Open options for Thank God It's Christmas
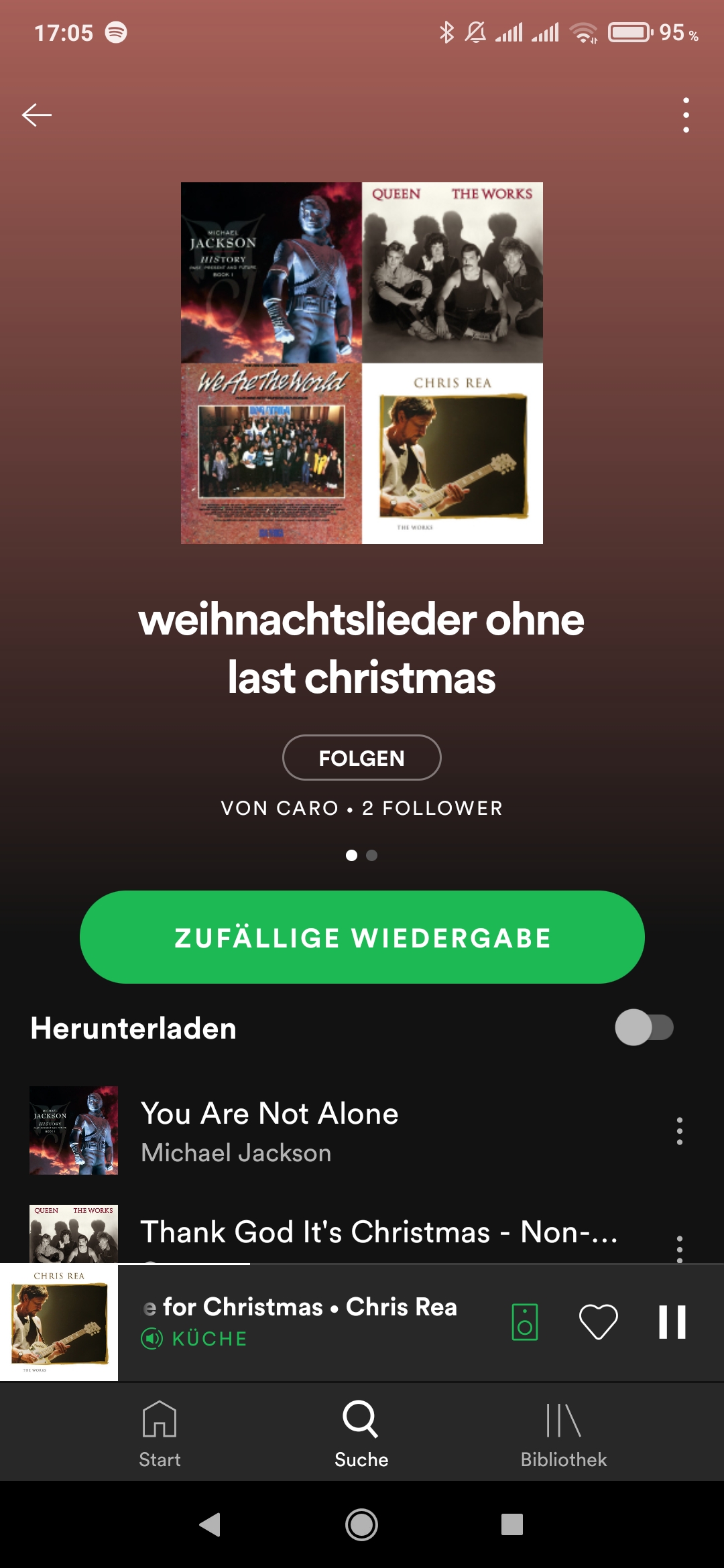This screenshot has width=724, height=1568. (680, 1248)
